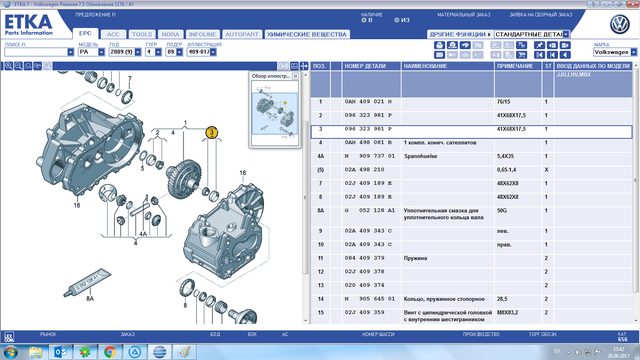Click the yellow callout 3 in the drawing
The width and height of the screenshot is (640, 360).
(x=211, y=132)
